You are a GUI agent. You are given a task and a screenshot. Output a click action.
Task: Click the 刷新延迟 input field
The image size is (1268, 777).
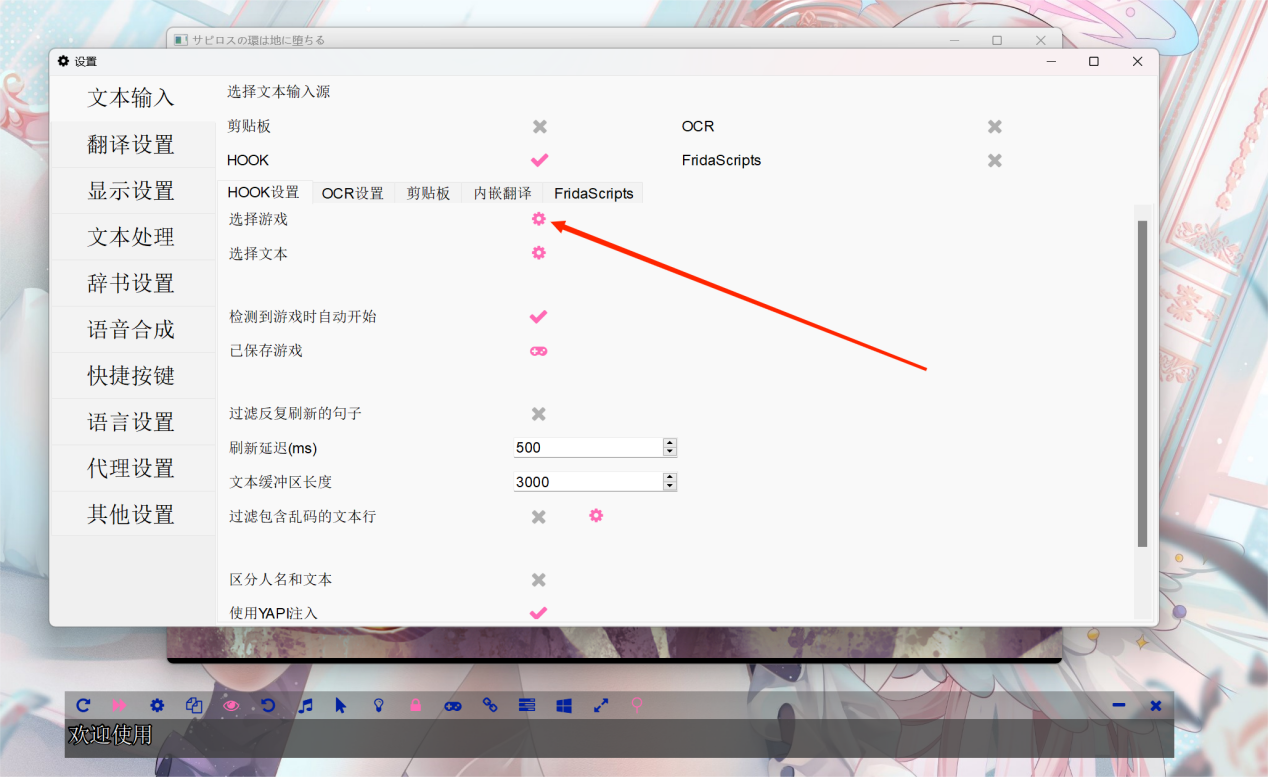pyautogui.click(x=587, y=448)
